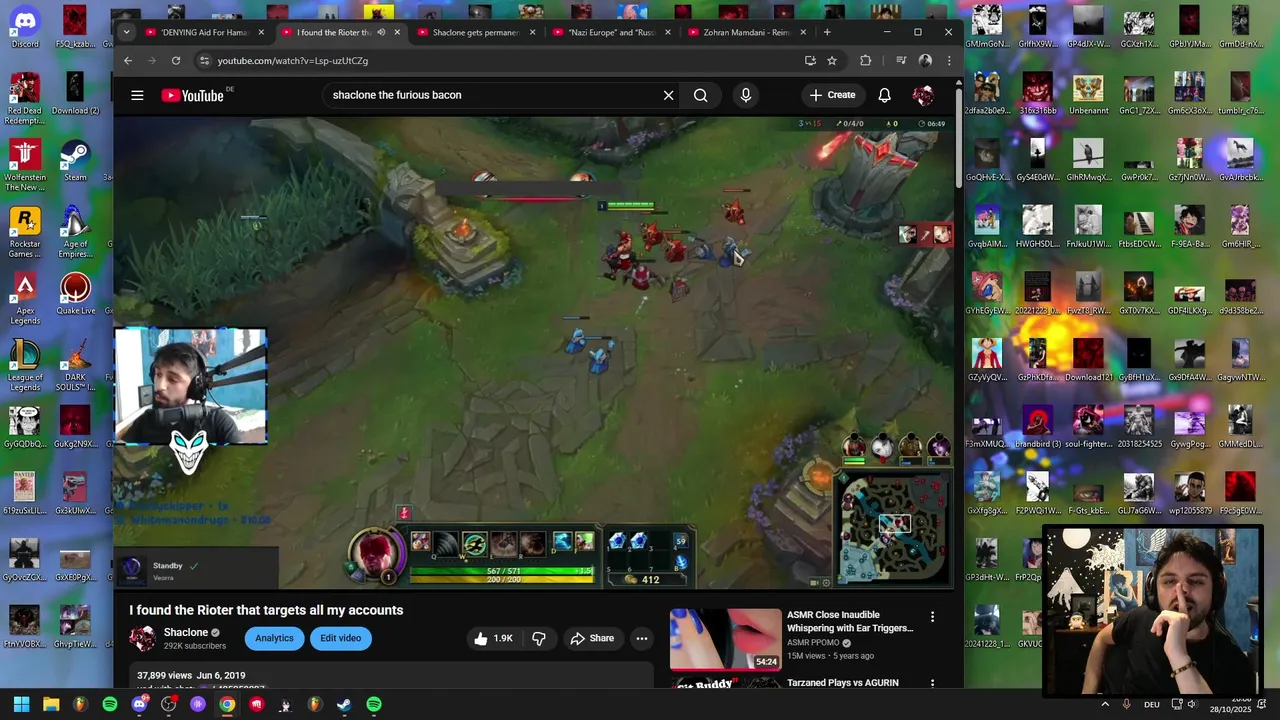Open Age of Empires desktop shortcut
Image resolution: width=1280 pixels, height=720 pixels.
point(75,232)
